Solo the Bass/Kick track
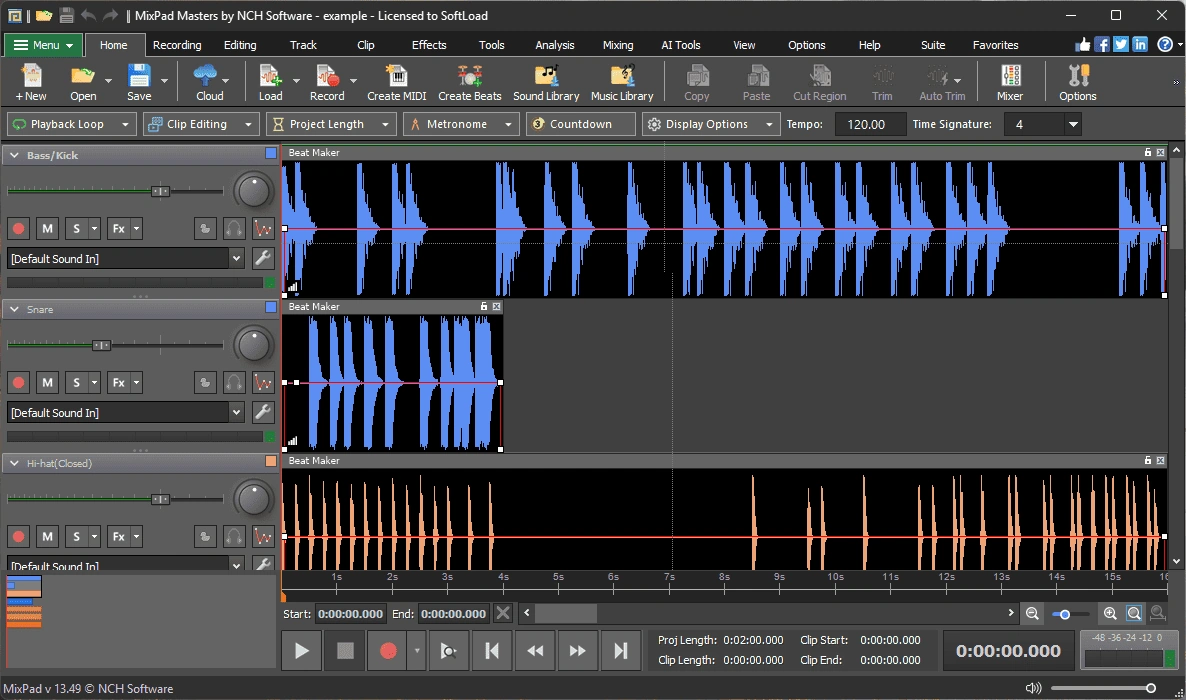The height and width of the screenshot is (700, 1186). click(x=76, y=229)
